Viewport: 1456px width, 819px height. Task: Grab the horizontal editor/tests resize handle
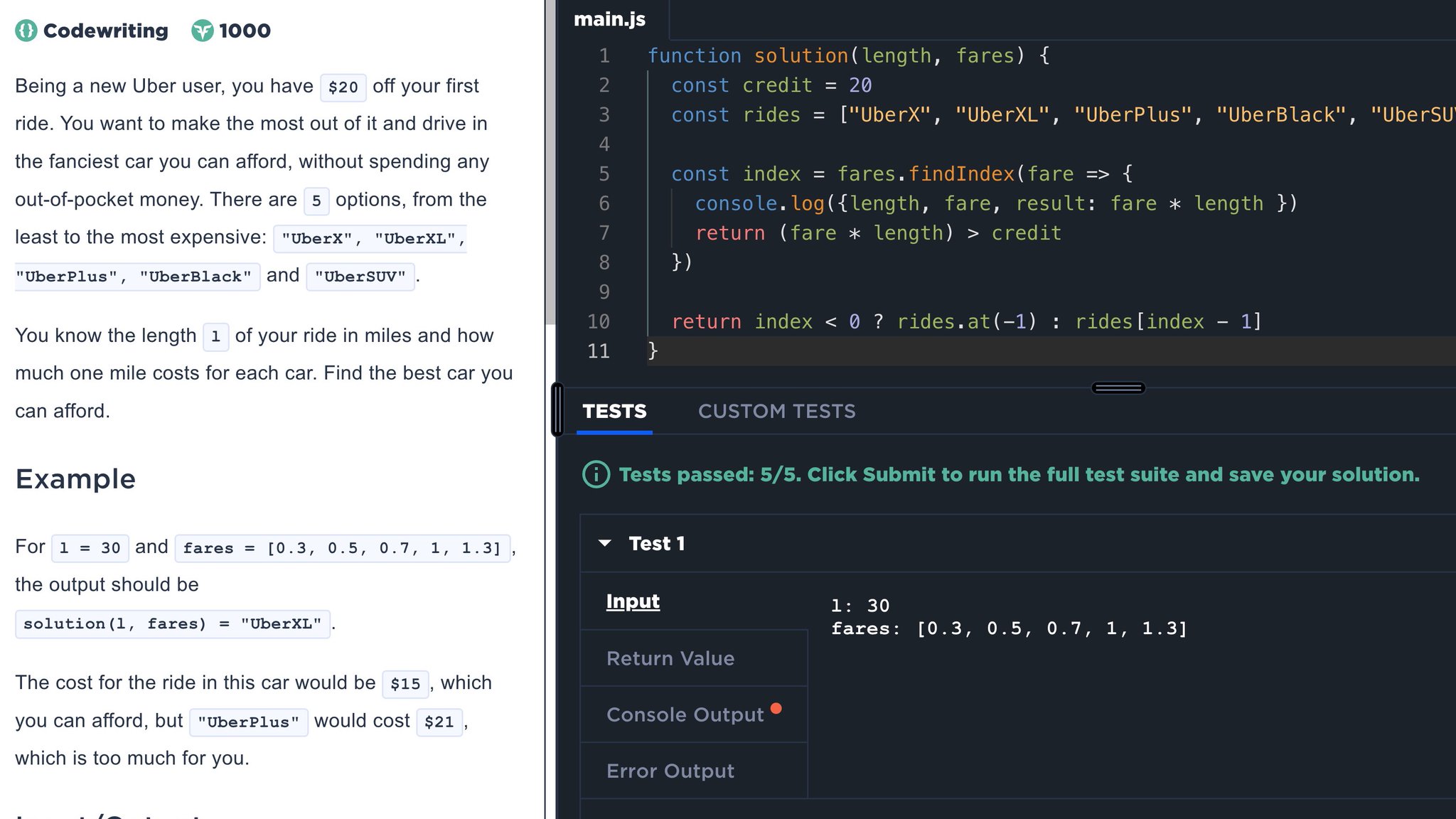(x=1118, y=388)
